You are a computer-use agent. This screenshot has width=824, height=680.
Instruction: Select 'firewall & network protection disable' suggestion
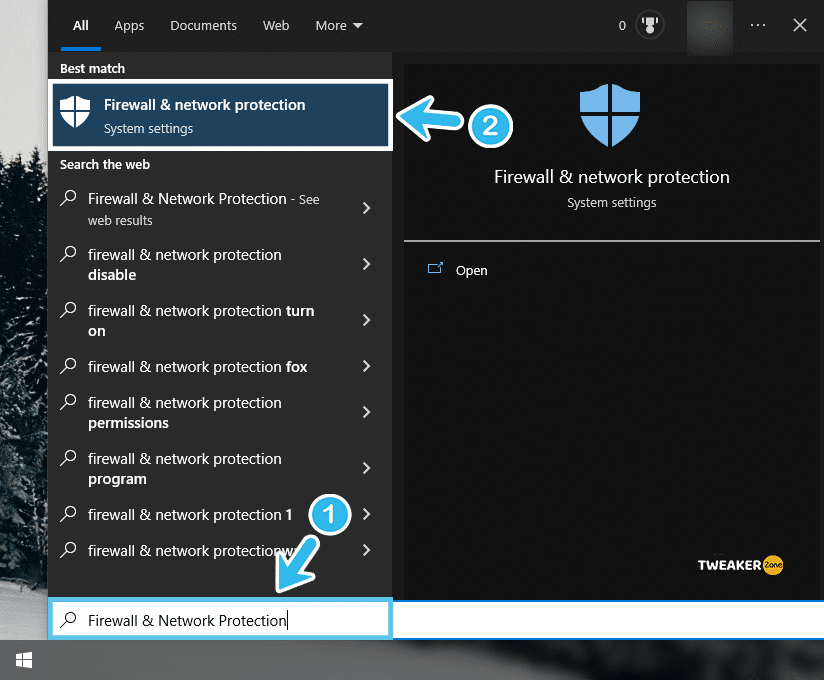click(184, 264)
